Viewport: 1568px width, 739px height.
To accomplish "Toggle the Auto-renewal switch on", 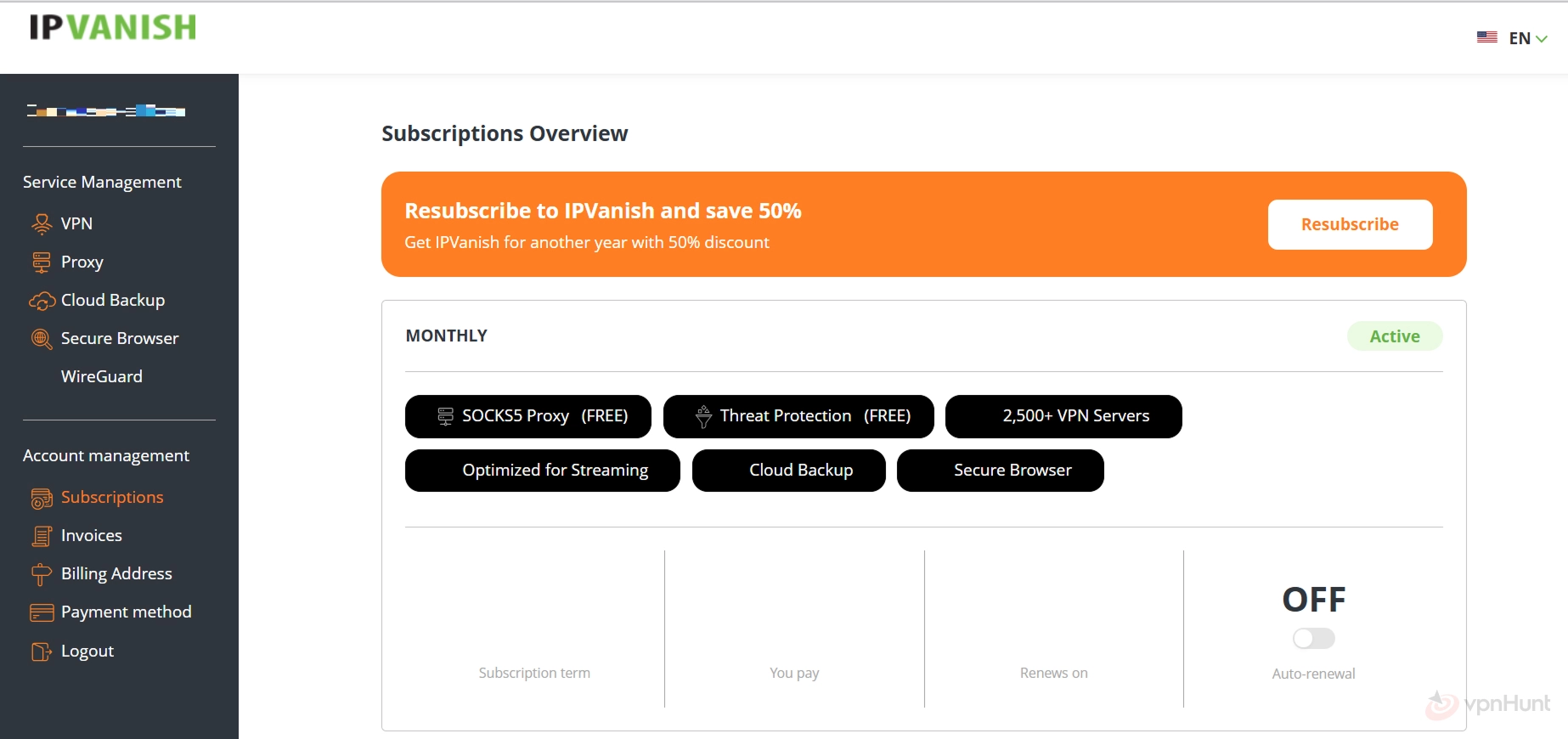I will click(1313, 638).
